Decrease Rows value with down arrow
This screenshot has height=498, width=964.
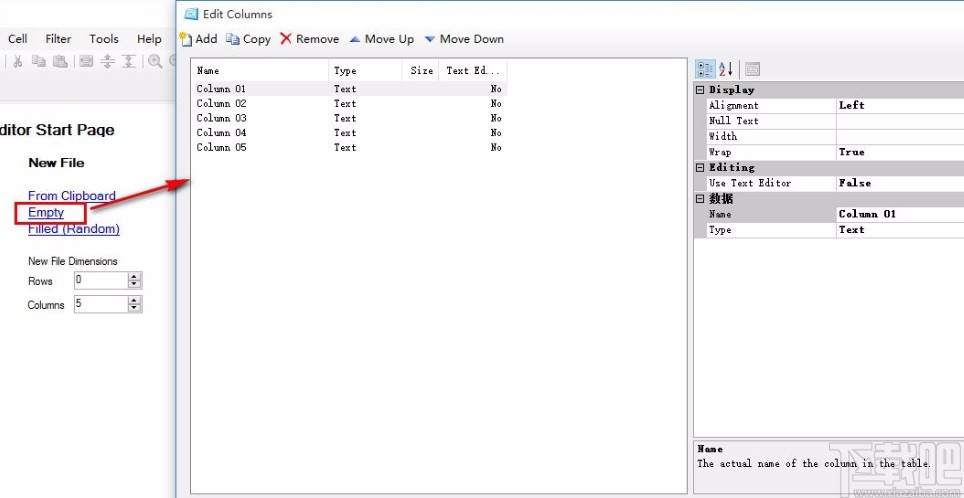click(x=135, y=285)
